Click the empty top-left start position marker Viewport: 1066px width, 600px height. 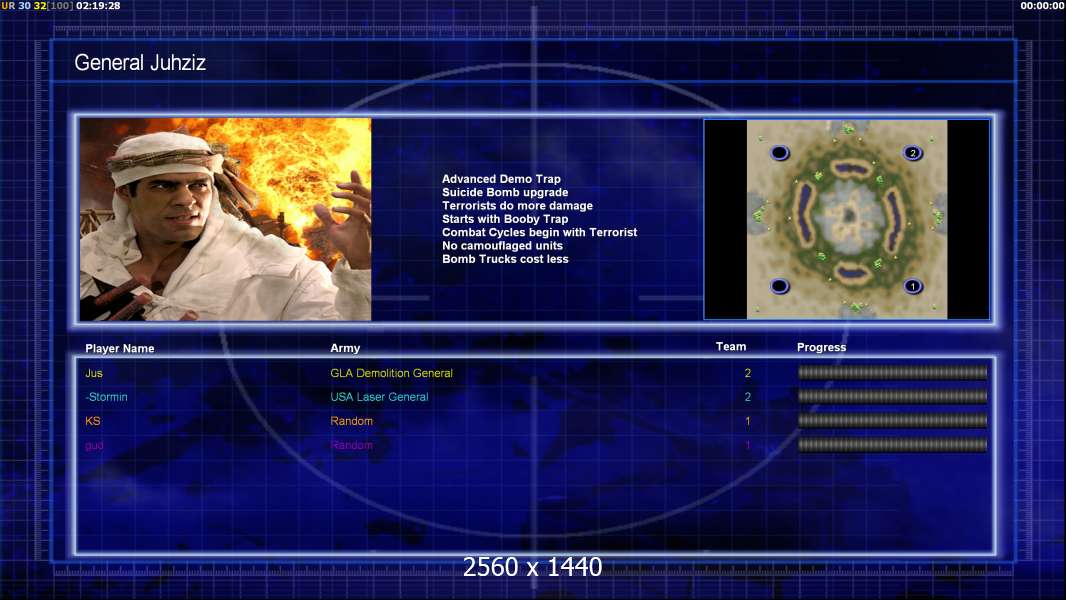[x=780, y=153]
